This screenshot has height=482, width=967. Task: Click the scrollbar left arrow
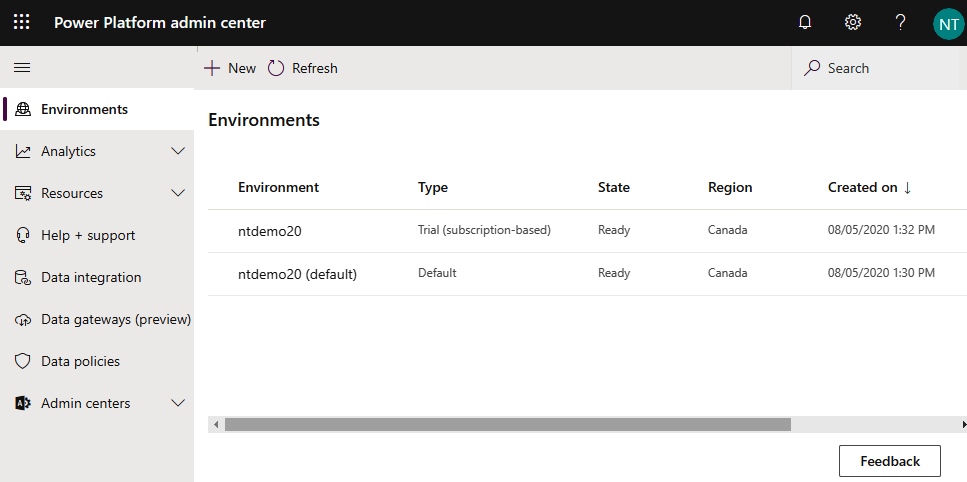point(216,424)
